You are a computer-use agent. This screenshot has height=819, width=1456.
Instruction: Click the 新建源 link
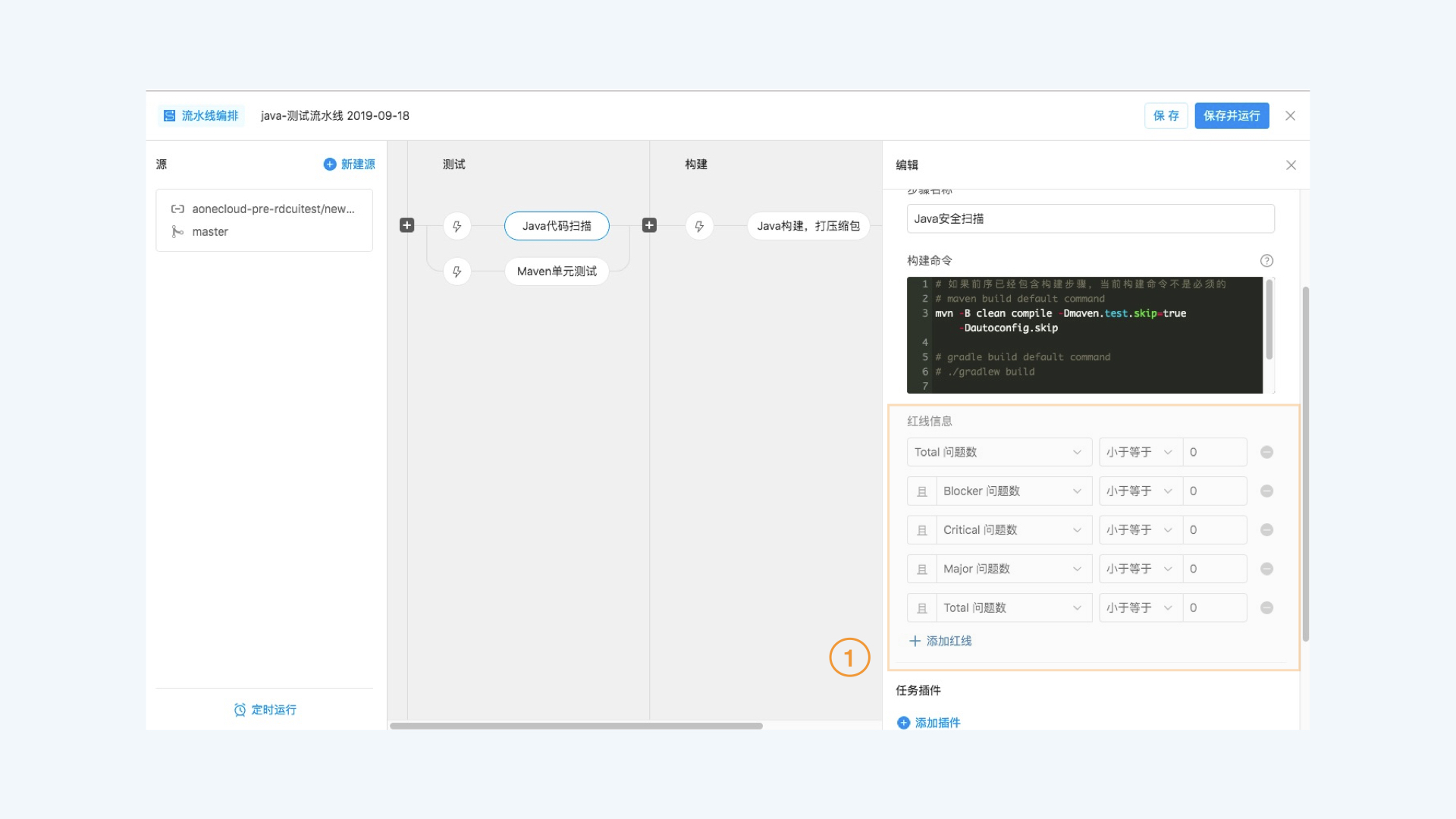358,164
